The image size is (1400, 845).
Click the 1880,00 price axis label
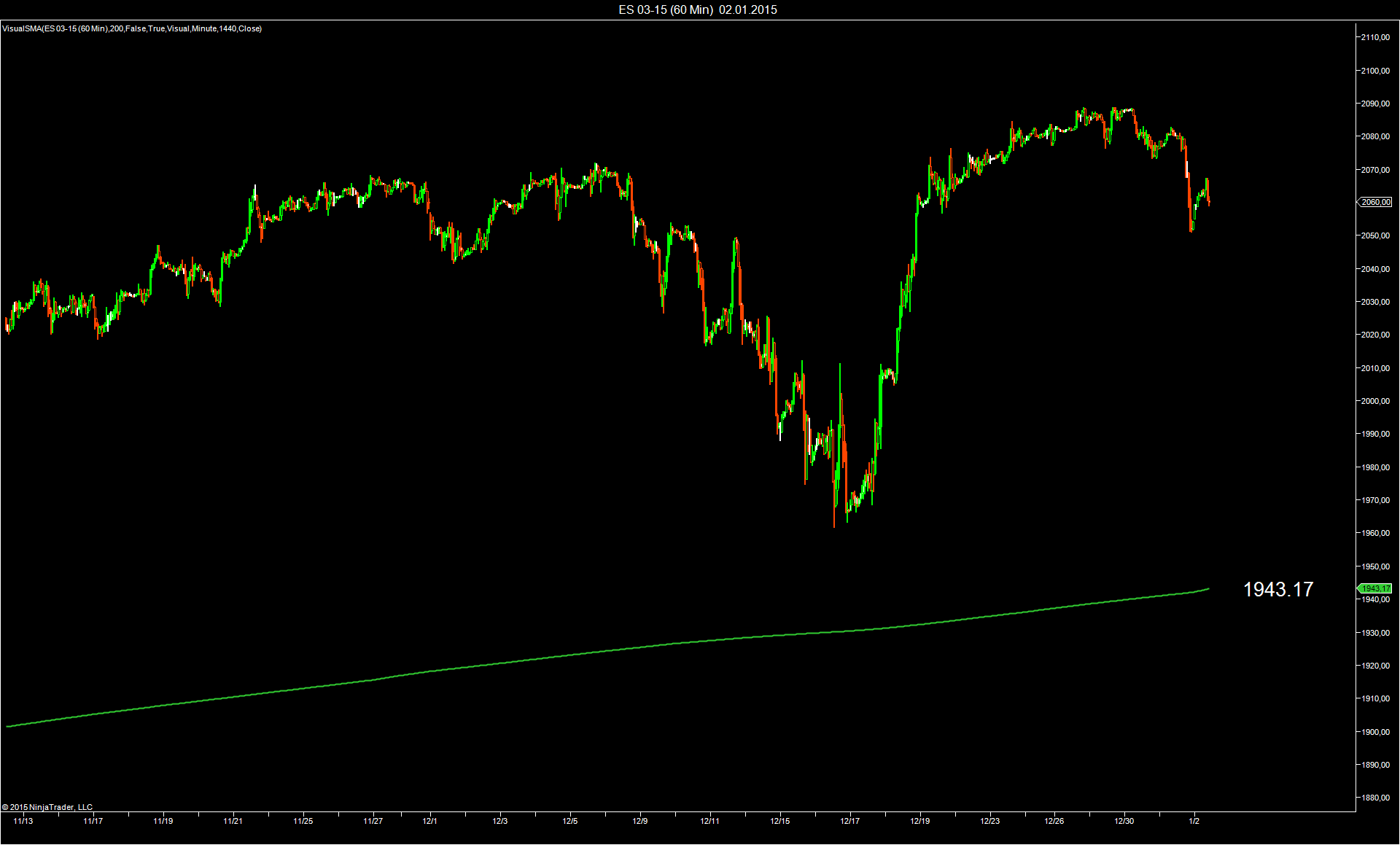coord(1375,798)
